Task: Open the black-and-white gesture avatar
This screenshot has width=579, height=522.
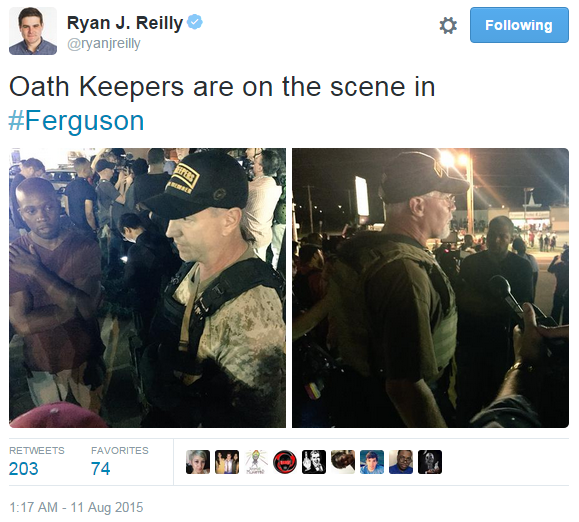Action: (x=314, y=462)
